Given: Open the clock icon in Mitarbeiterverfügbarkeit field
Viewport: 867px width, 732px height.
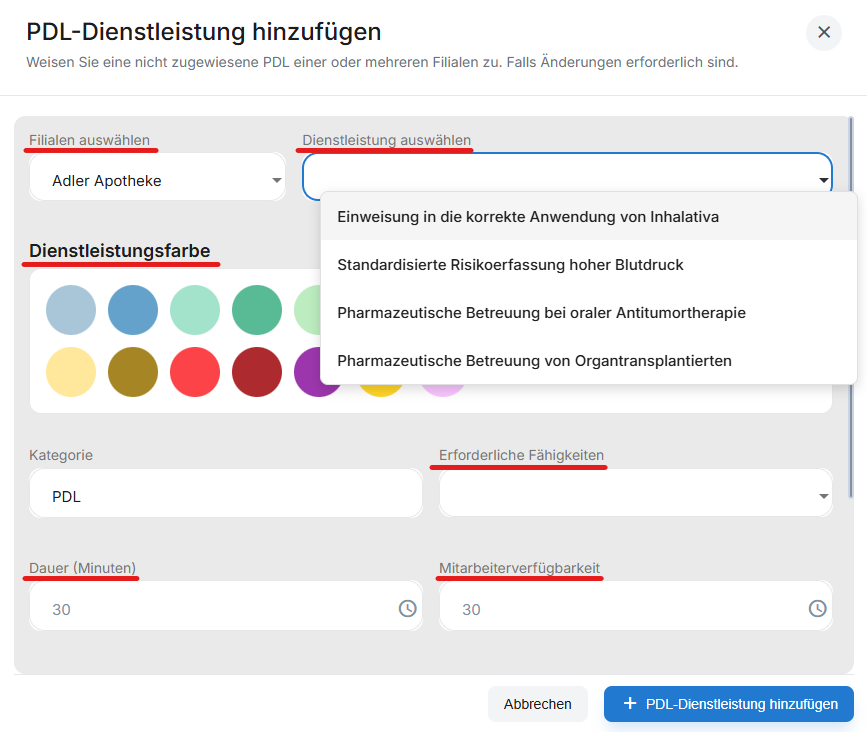Looking at the screenshot, I should click(x=817, y=609).
